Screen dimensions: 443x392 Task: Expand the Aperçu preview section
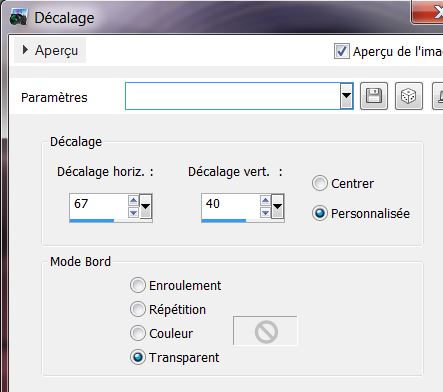50,50
